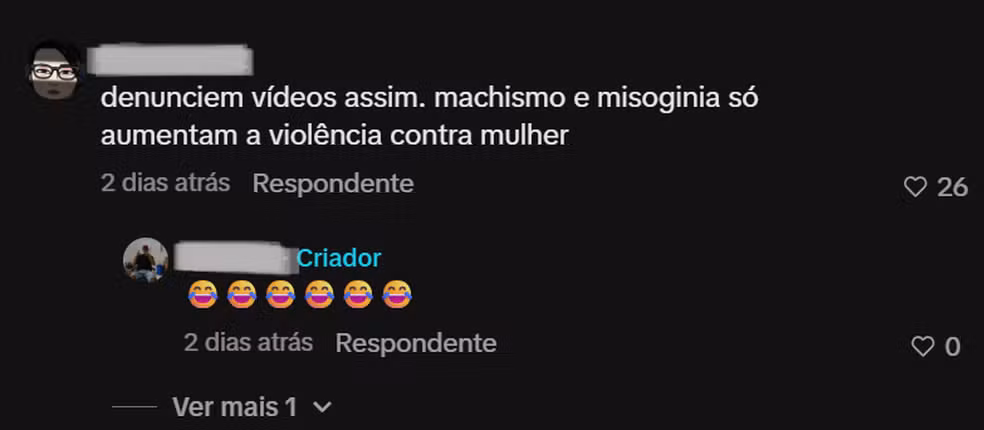Click the 0 like count number
984x430 pixels.
(952, 347)
